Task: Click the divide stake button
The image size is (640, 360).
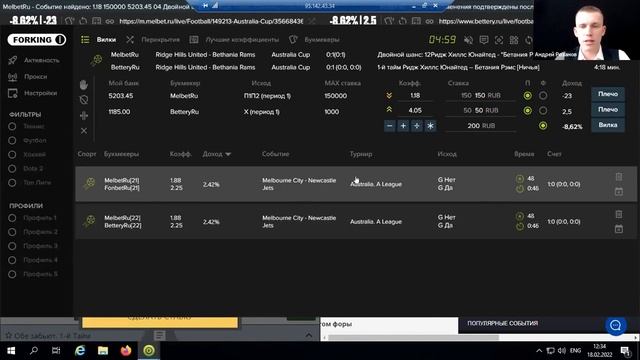Action: tap(417, 126)
